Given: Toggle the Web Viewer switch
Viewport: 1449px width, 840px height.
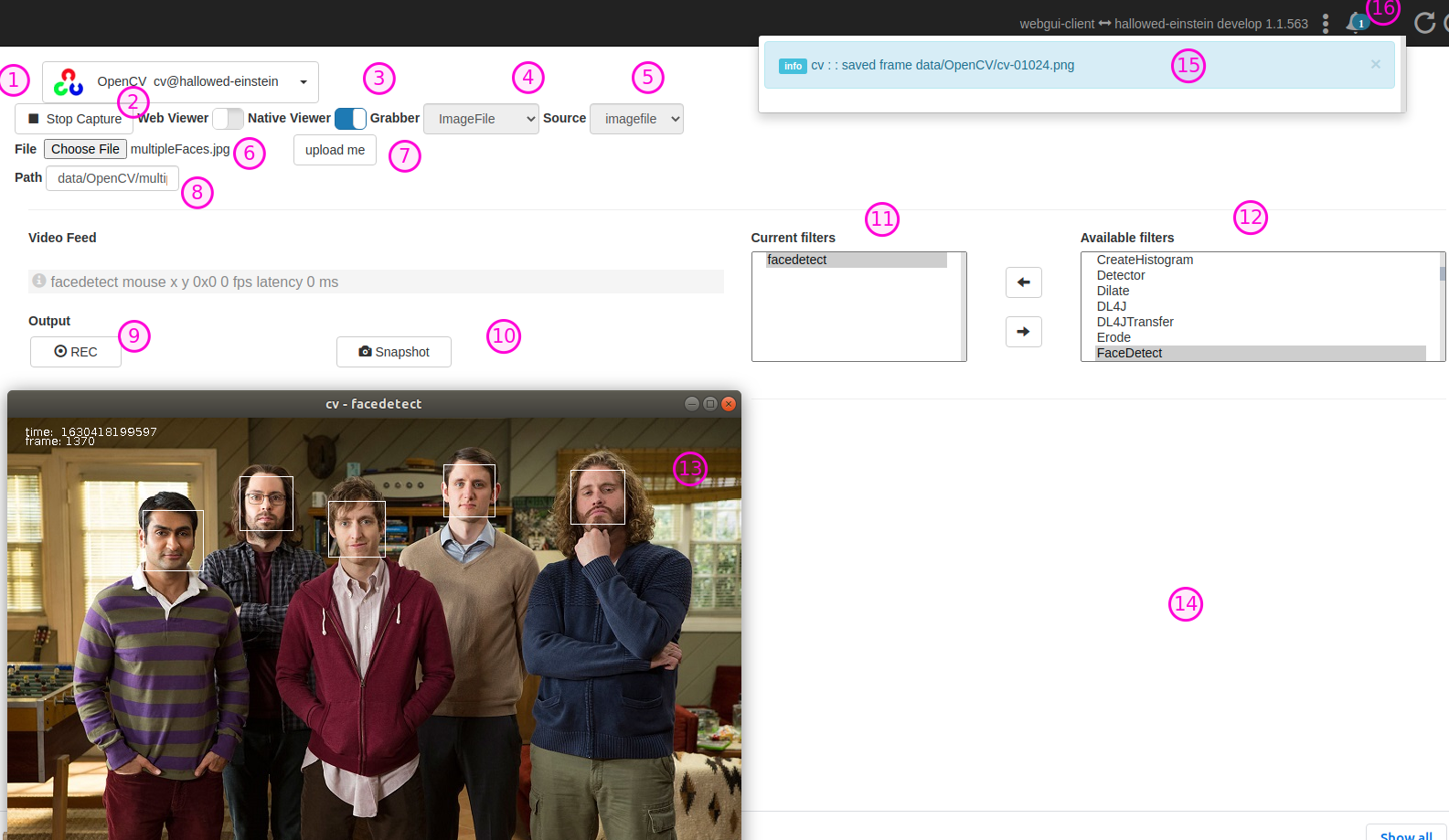Looking at the screenshot, I should click(x=228, y=119).
